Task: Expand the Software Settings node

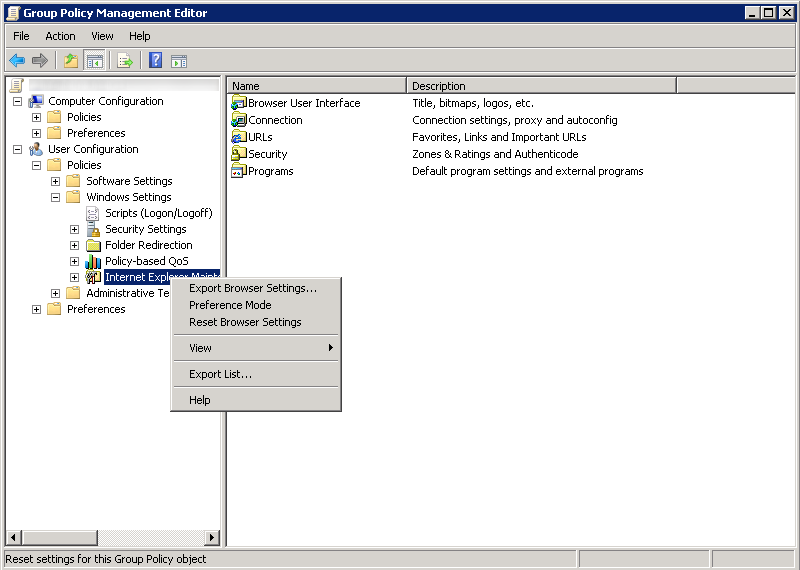Action: point(56,181)
